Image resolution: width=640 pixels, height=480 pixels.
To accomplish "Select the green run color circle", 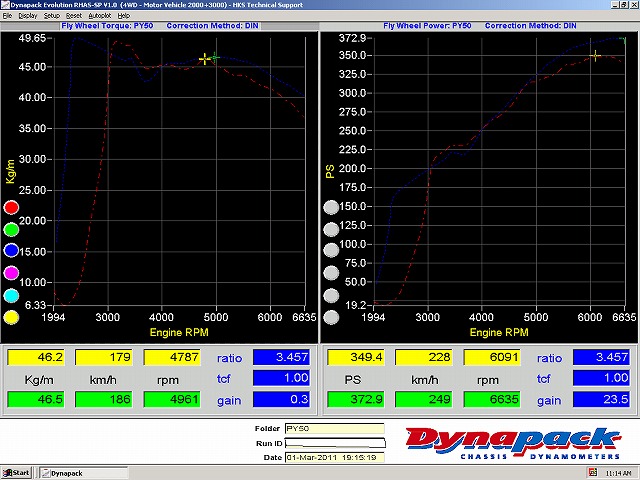I will point(11,229).
